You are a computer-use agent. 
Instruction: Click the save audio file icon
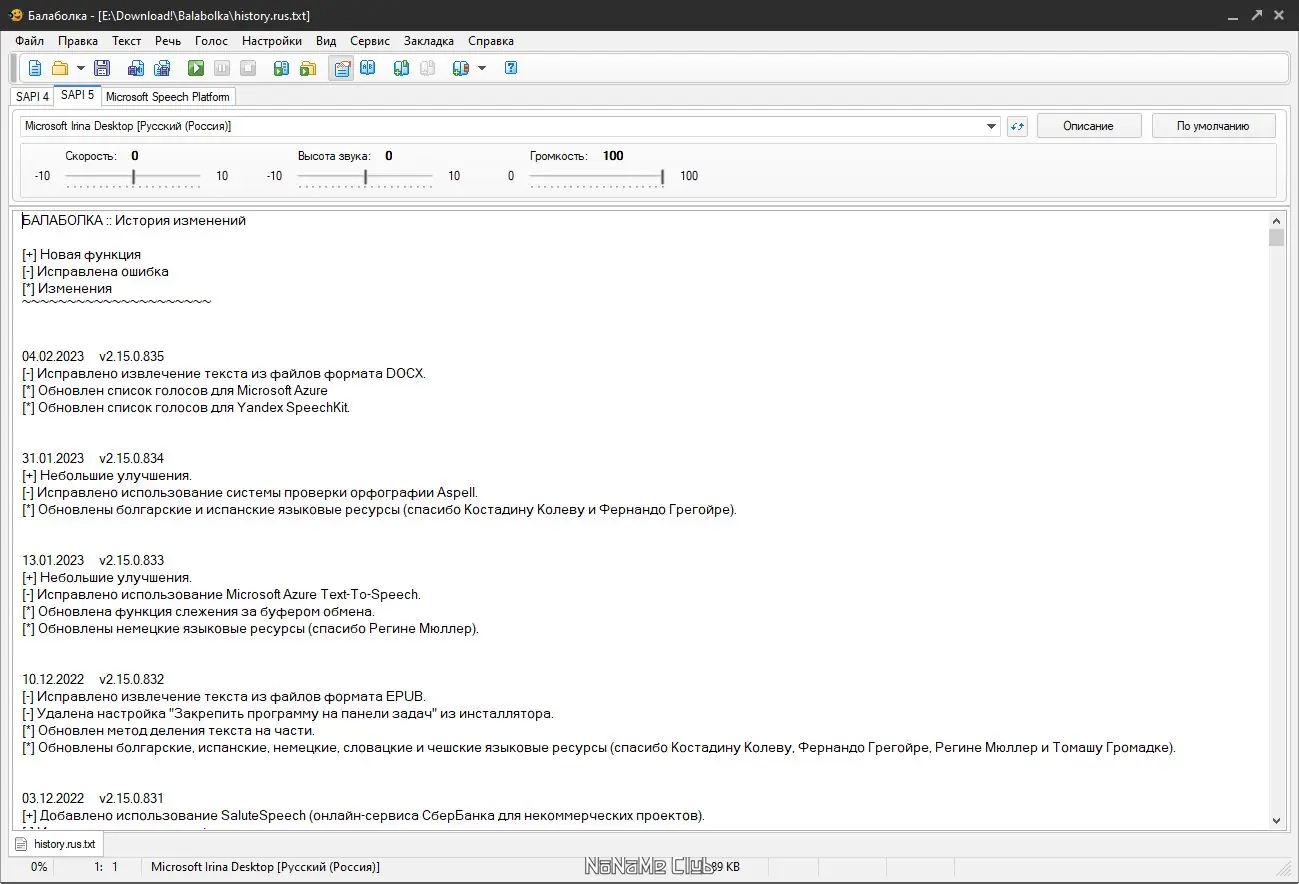click(136, 68)
